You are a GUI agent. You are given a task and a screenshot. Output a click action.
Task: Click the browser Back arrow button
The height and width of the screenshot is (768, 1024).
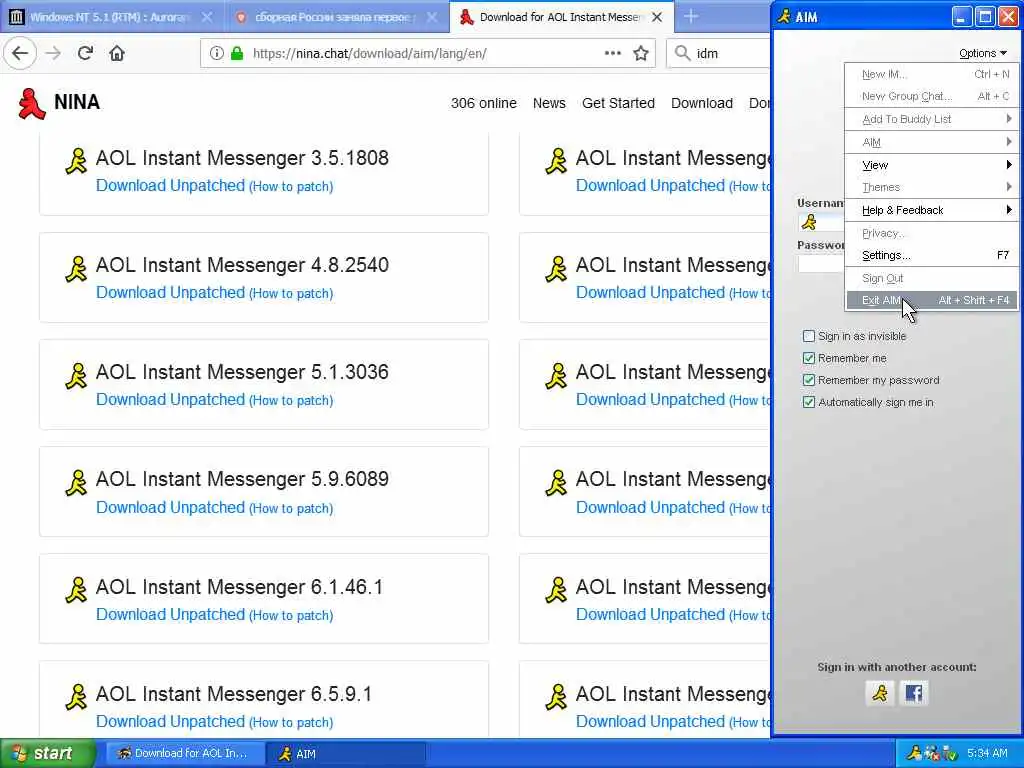pos(20,53)
